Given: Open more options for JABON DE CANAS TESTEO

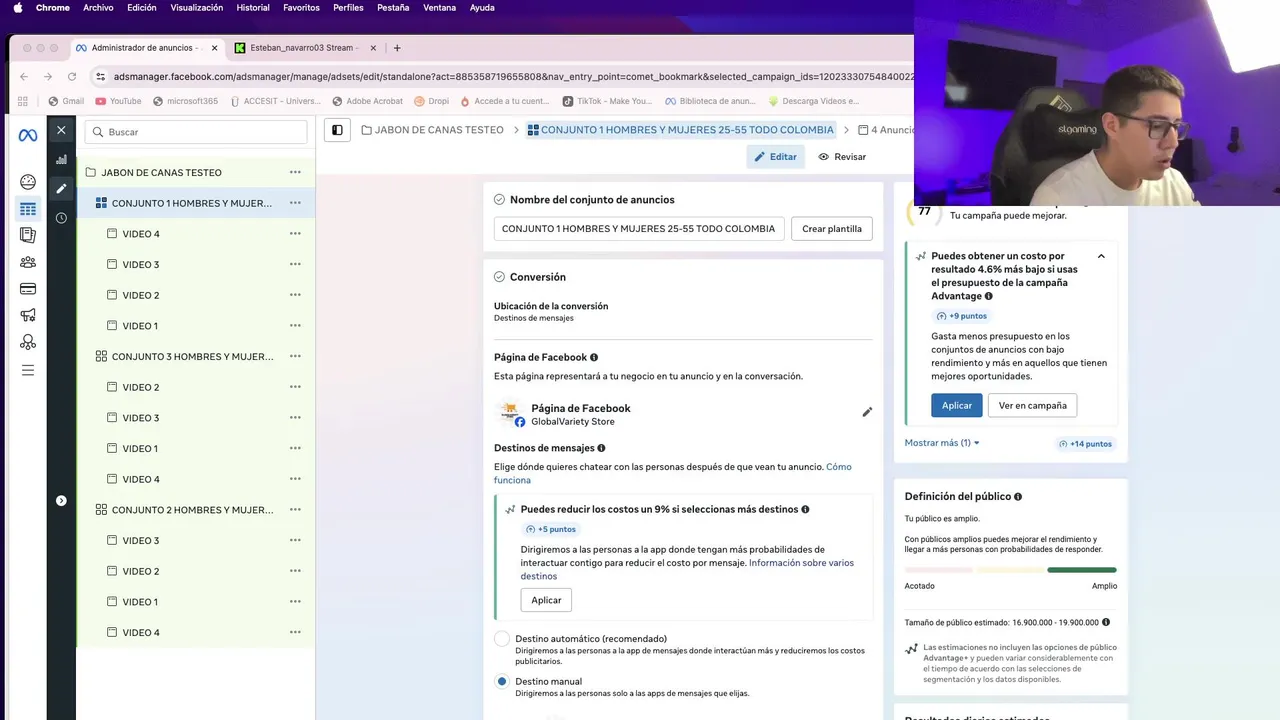Looking at the screenshot, I should click(x=295, y=172).
